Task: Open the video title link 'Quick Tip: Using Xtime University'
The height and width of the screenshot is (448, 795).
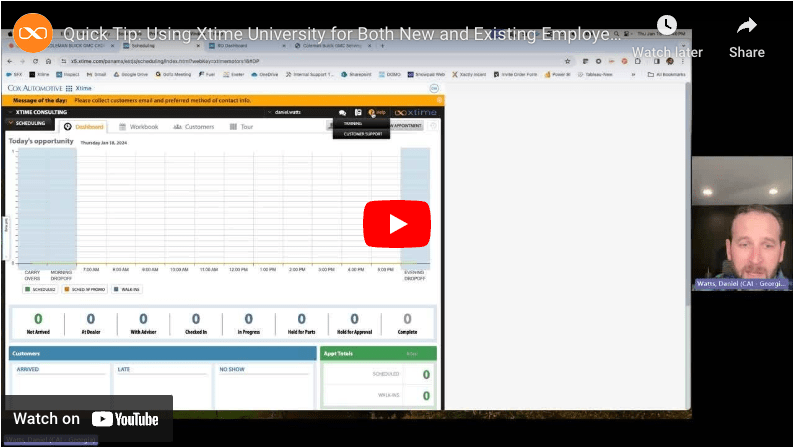Action: point(342,34)
